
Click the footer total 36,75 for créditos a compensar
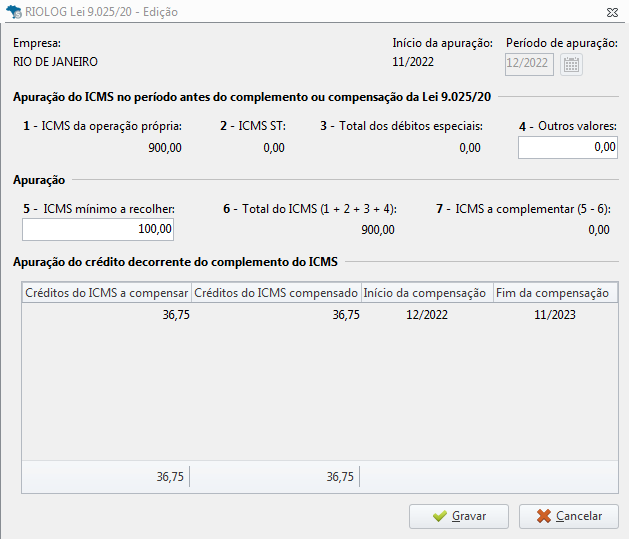click(x=170, y=477)
